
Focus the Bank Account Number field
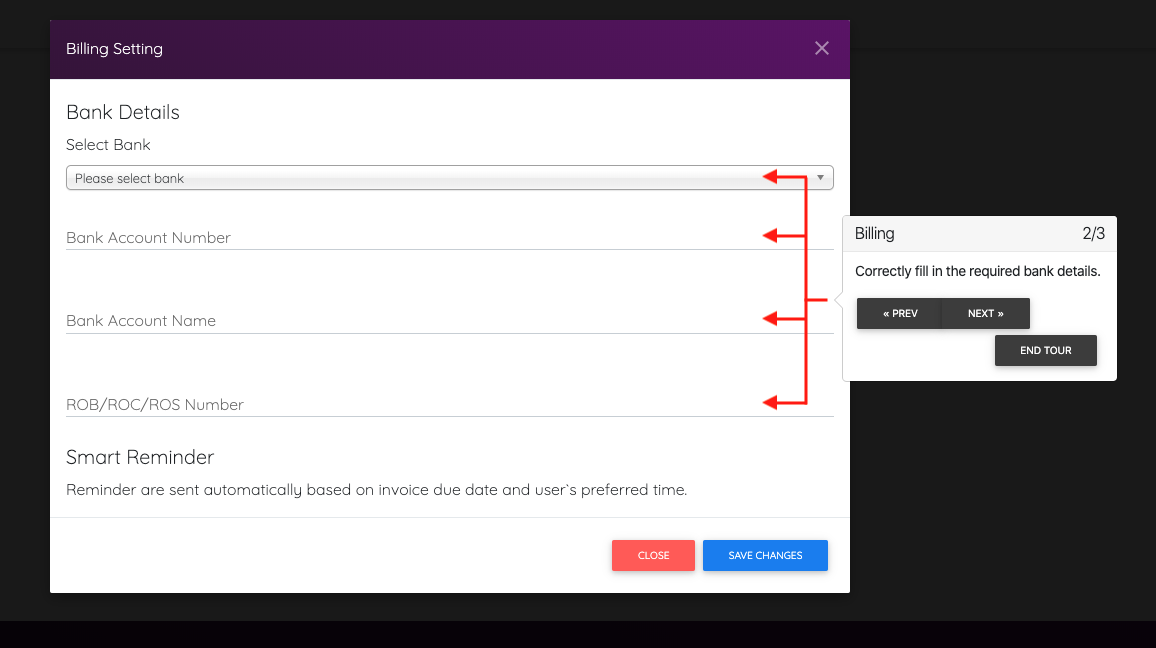point(400,238)
